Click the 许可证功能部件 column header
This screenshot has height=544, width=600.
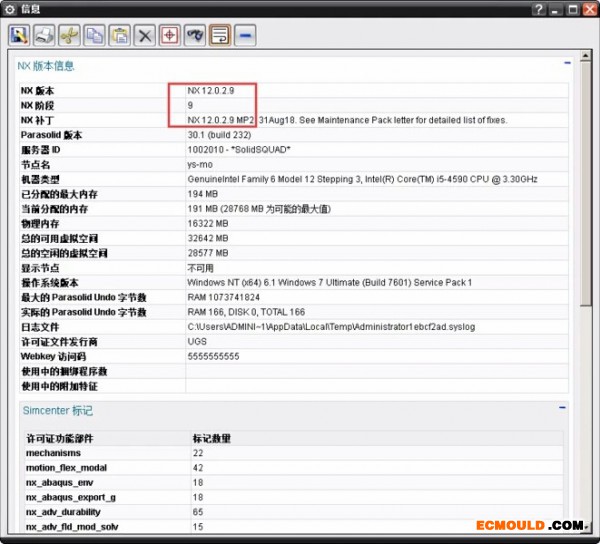coord(60,438)
